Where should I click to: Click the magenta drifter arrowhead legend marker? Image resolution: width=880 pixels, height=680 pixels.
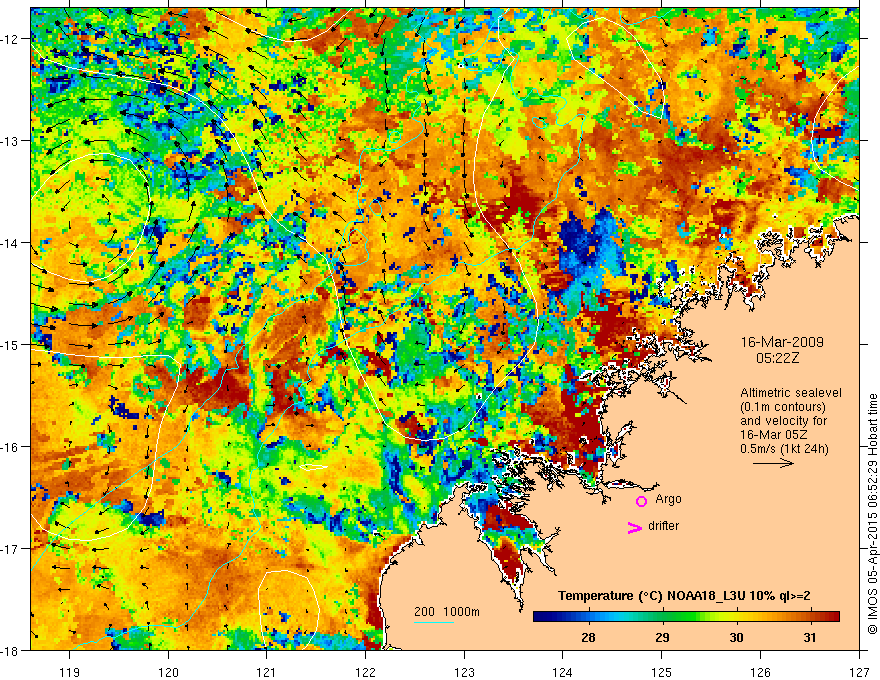pos(634,528)
